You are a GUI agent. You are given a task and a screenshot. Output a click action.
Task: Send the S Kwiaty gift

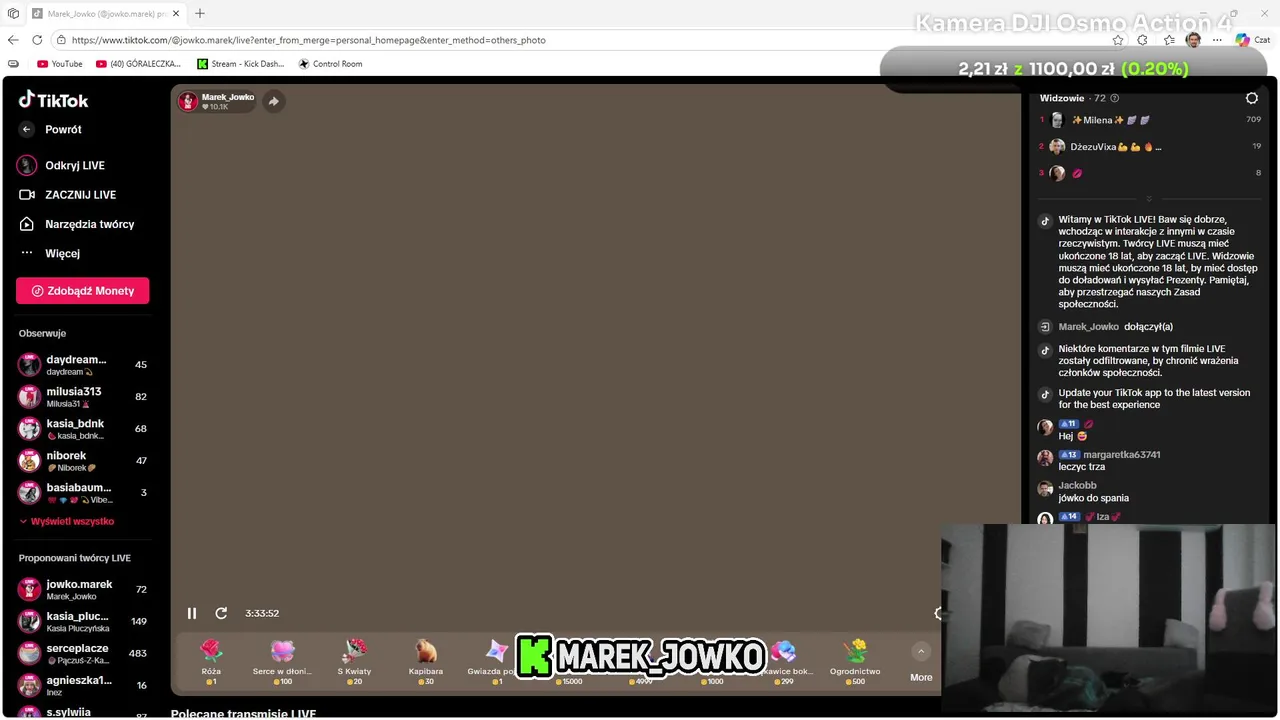tap(354, 662)
